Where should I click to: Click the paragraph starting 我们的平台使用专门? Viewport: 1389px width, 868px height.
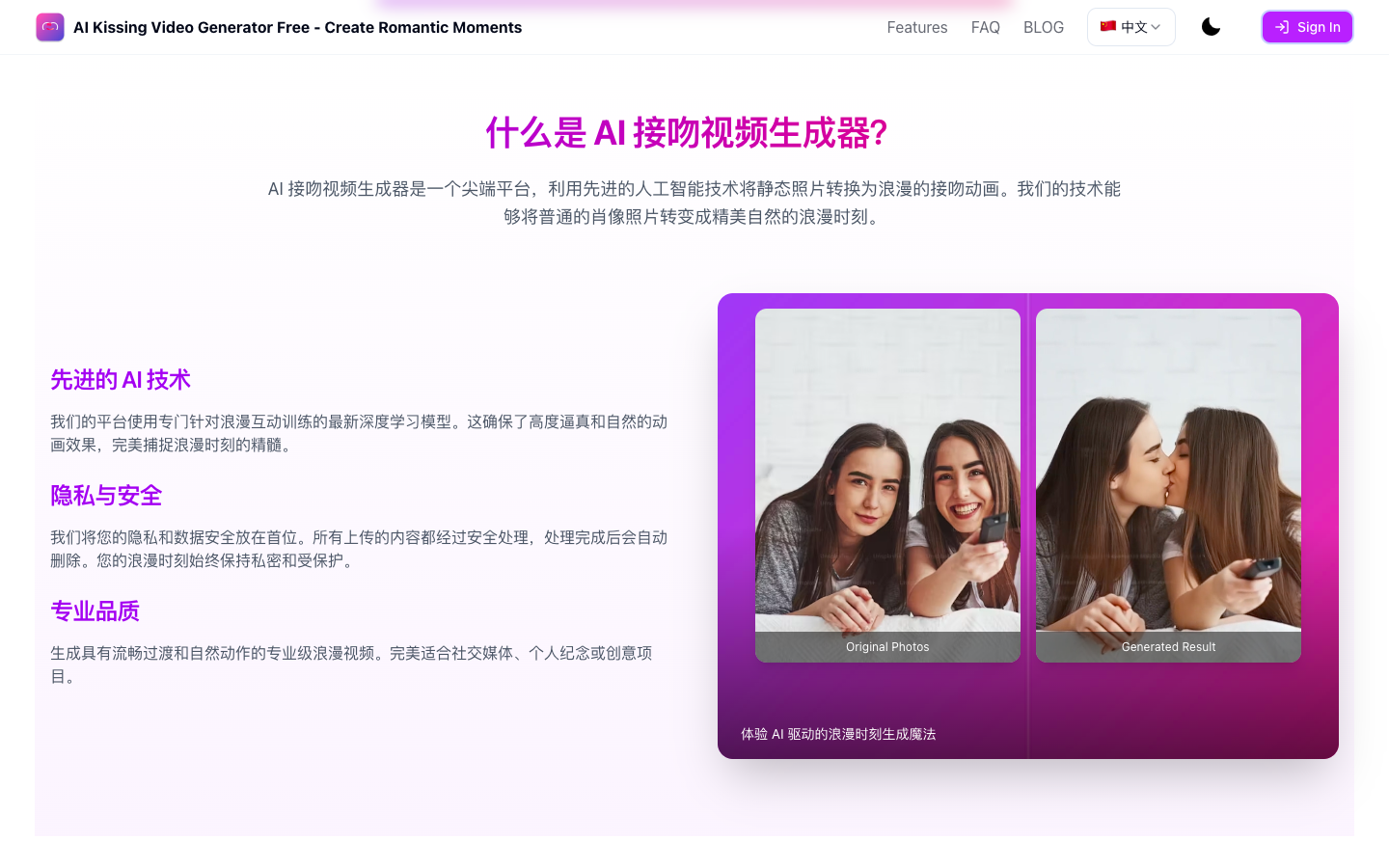(359, 433)
